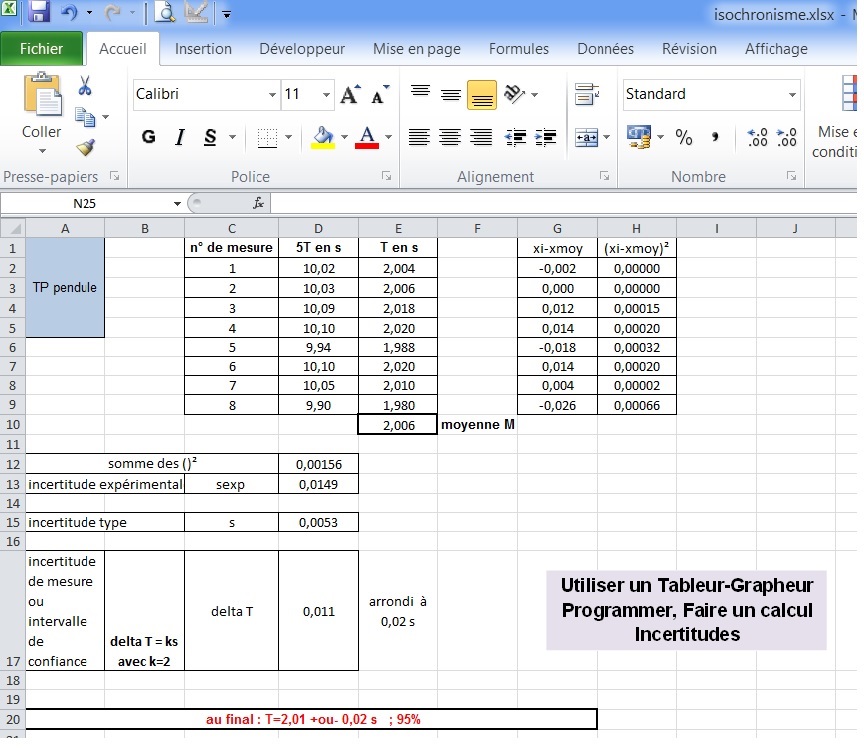The image size is (864, 748).
Task: Toggle underline with S button
Action: pos(210,137)
